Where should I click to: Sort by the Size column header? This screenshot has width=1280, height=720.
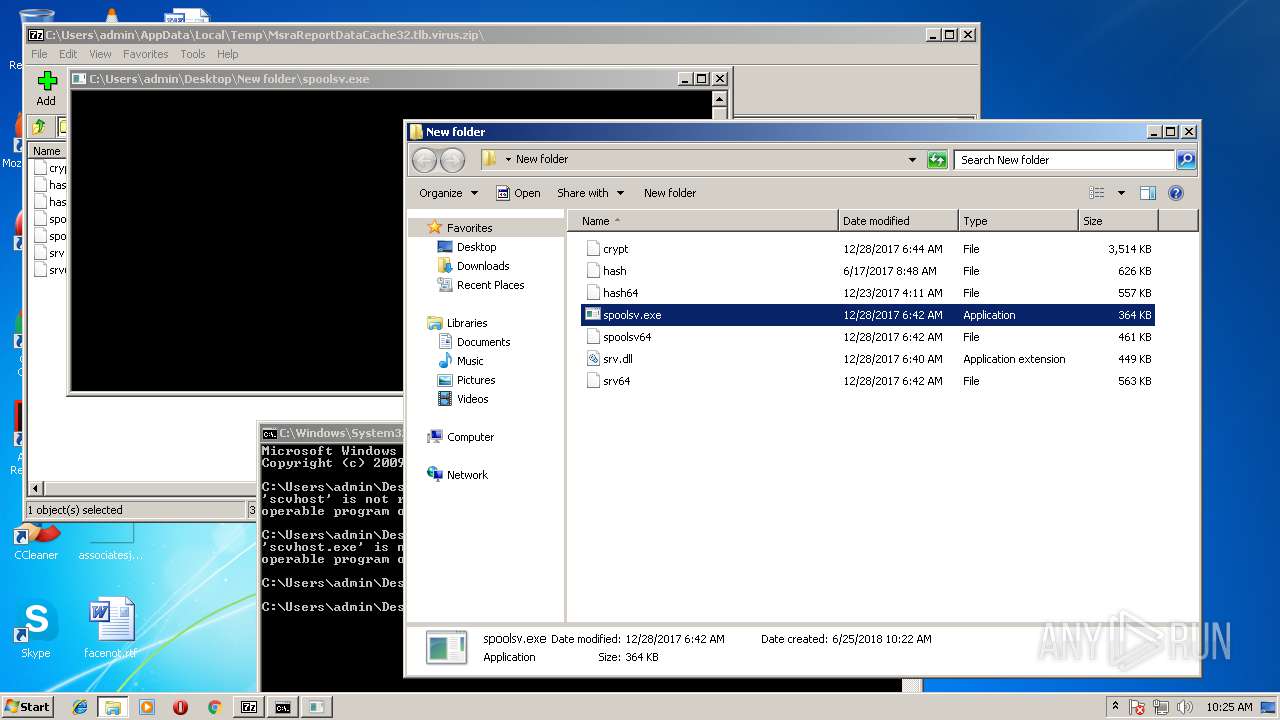tap(1118, 221)
